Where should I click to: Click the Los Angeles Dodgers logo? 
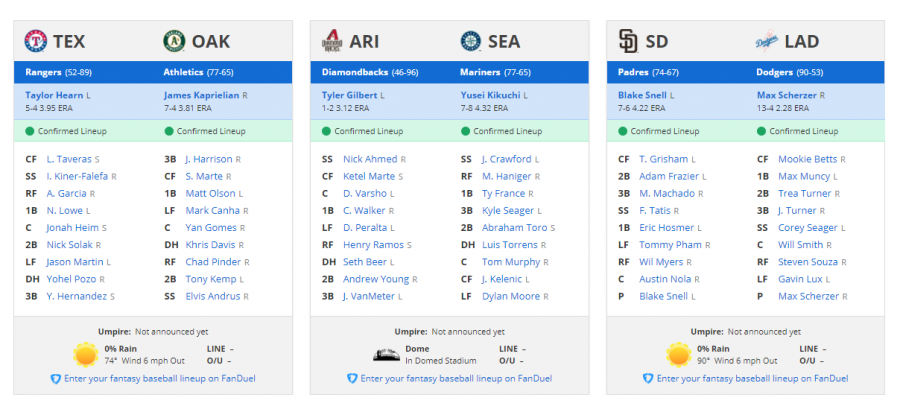click(767, 42)
